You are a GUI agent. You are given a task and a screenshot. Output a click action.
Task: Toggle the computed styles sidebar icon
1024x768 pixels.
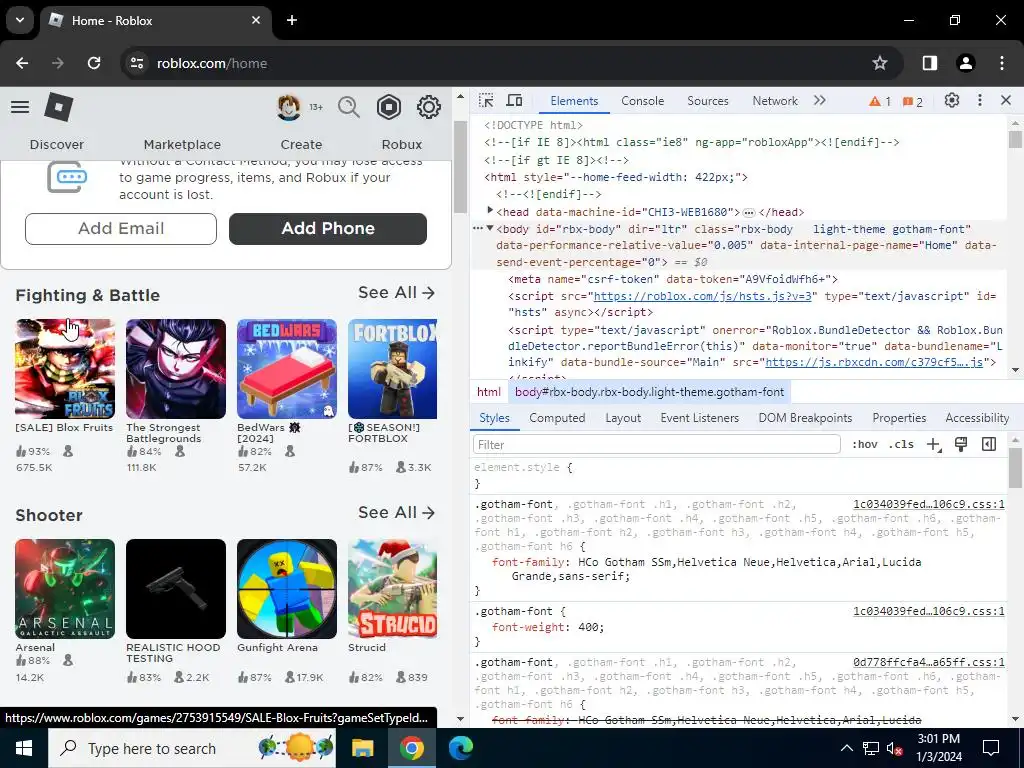(989, 444)
